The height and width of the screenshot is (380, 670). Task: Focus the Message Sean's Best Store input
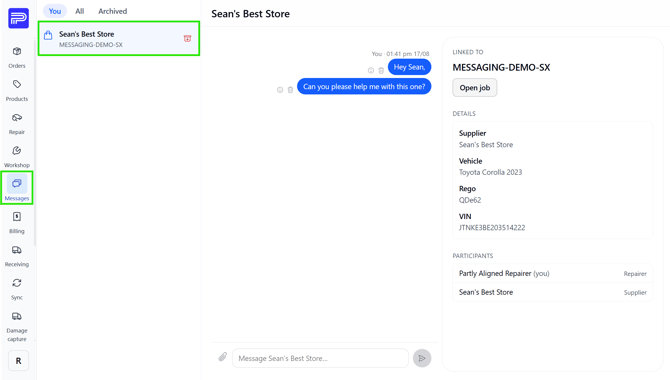click(320, 358)
